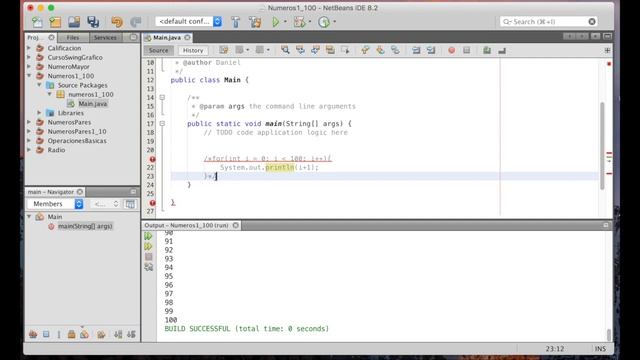Collapse the code fold at line 17
This screenshot has height=360, width=640.
coord(162,124)
